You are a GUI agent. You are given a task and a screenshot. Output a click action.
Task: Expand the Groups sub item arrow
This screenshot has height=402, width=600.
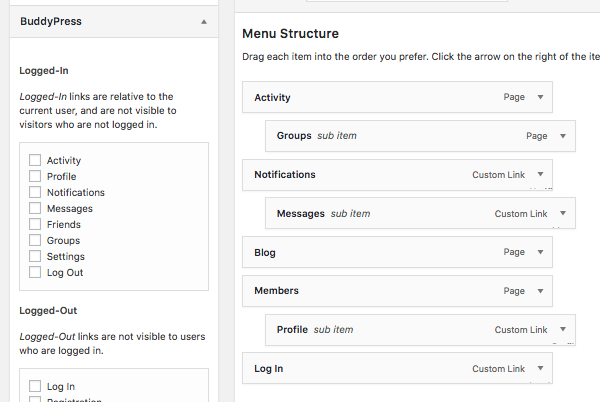coord(564,136)
